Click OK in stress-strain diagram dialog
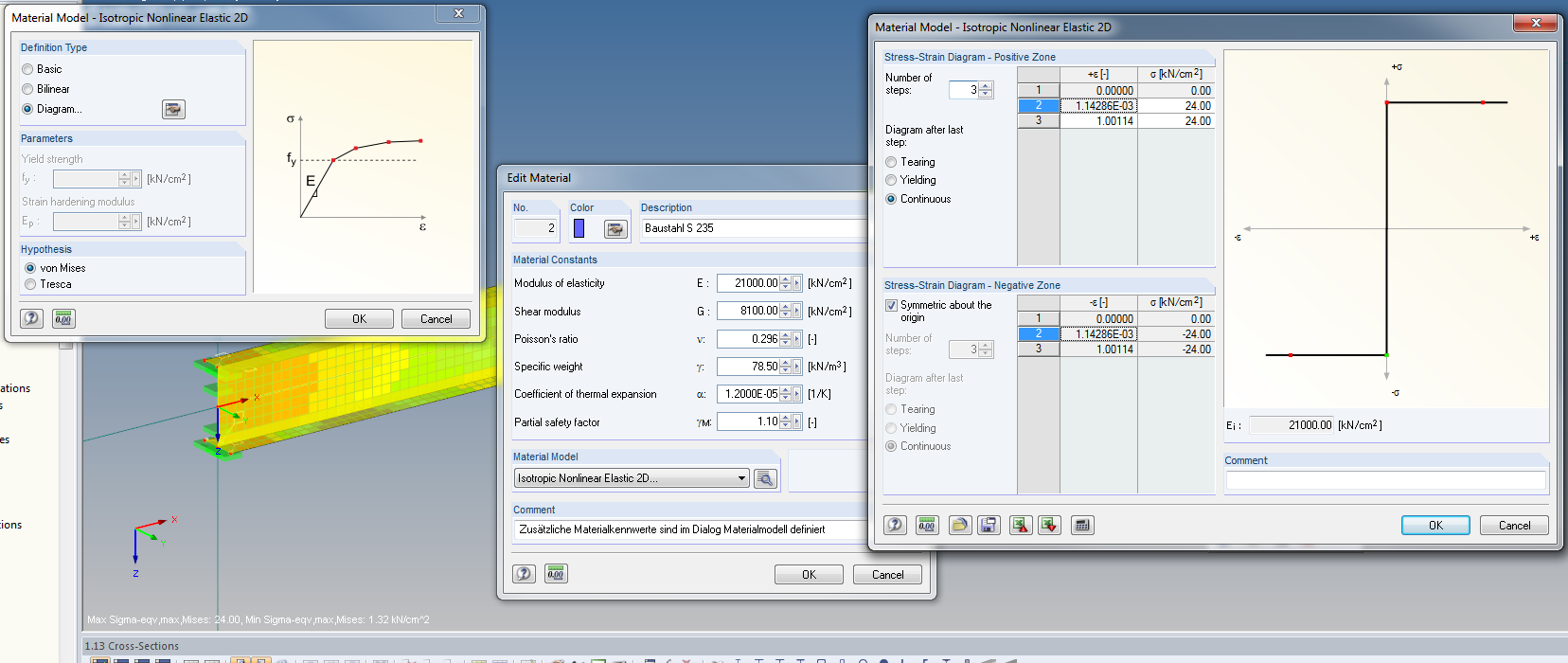 [x=1435, y=526]
